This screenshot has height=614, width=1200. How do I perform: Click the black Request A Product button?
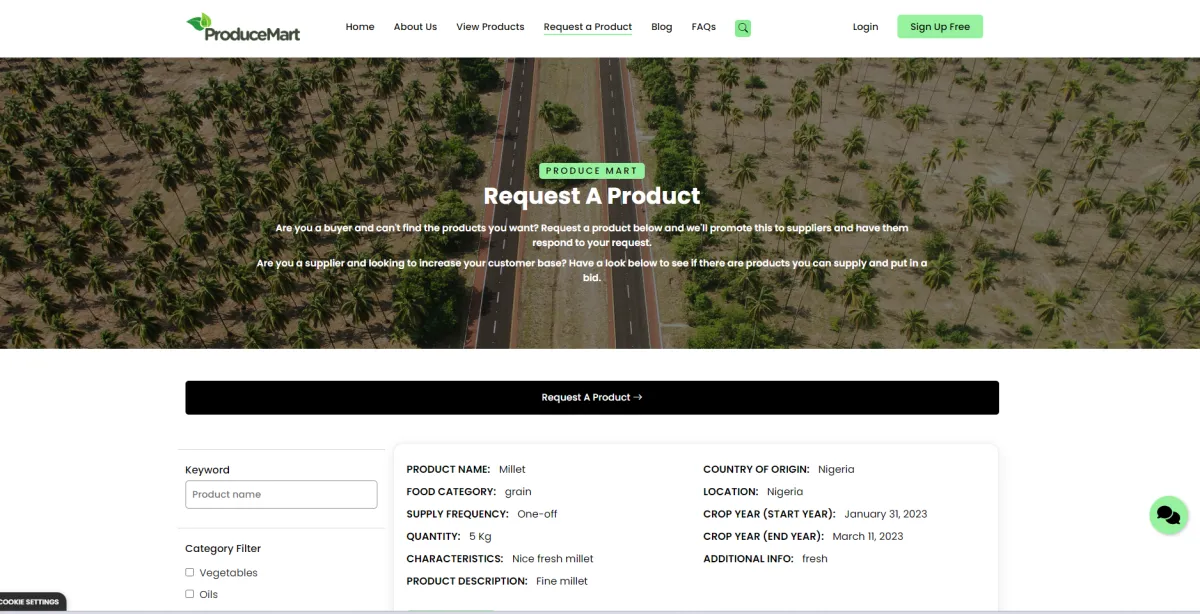pos(592,397)
